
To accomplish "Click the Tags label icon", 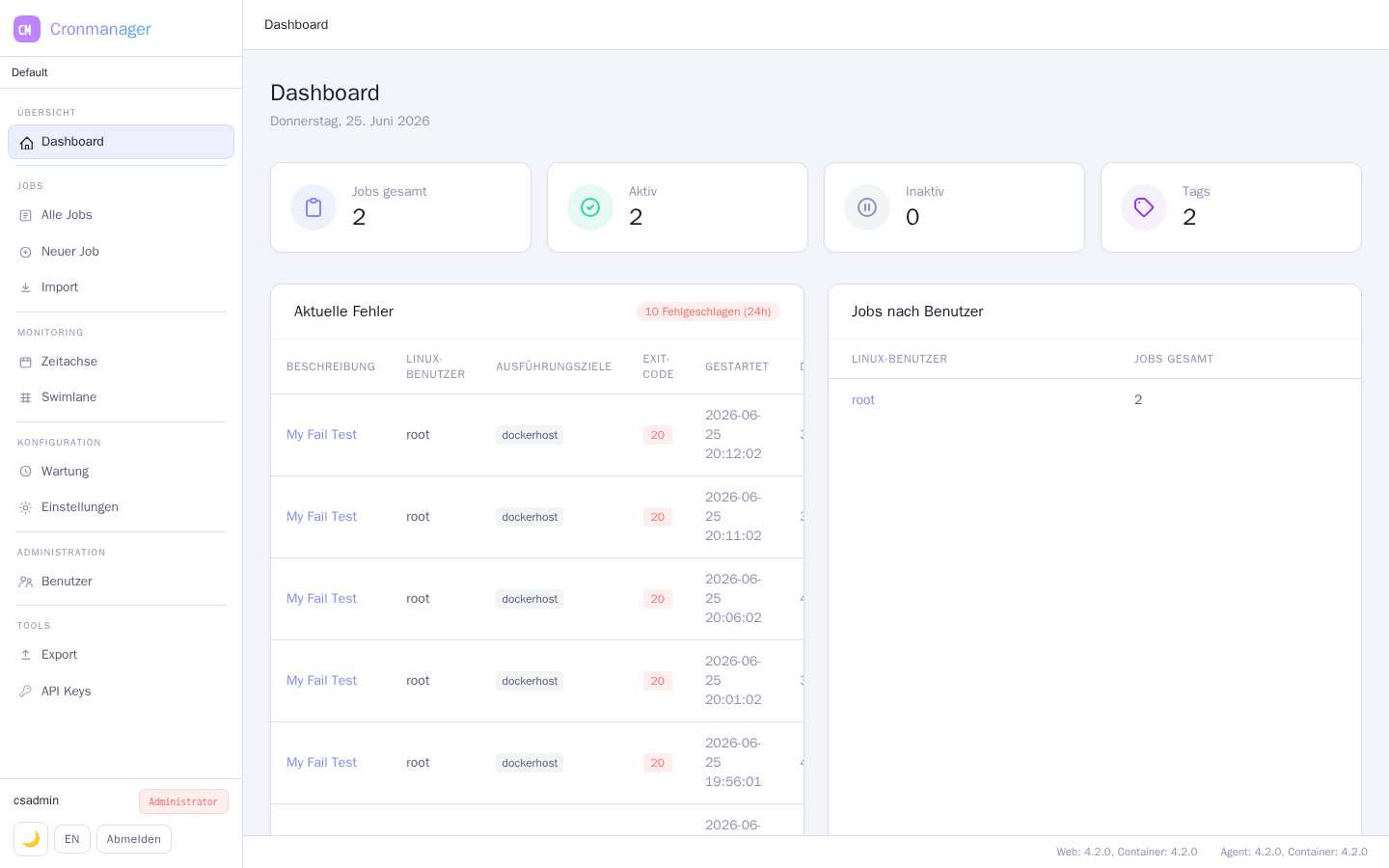I will coord(1144,207).
